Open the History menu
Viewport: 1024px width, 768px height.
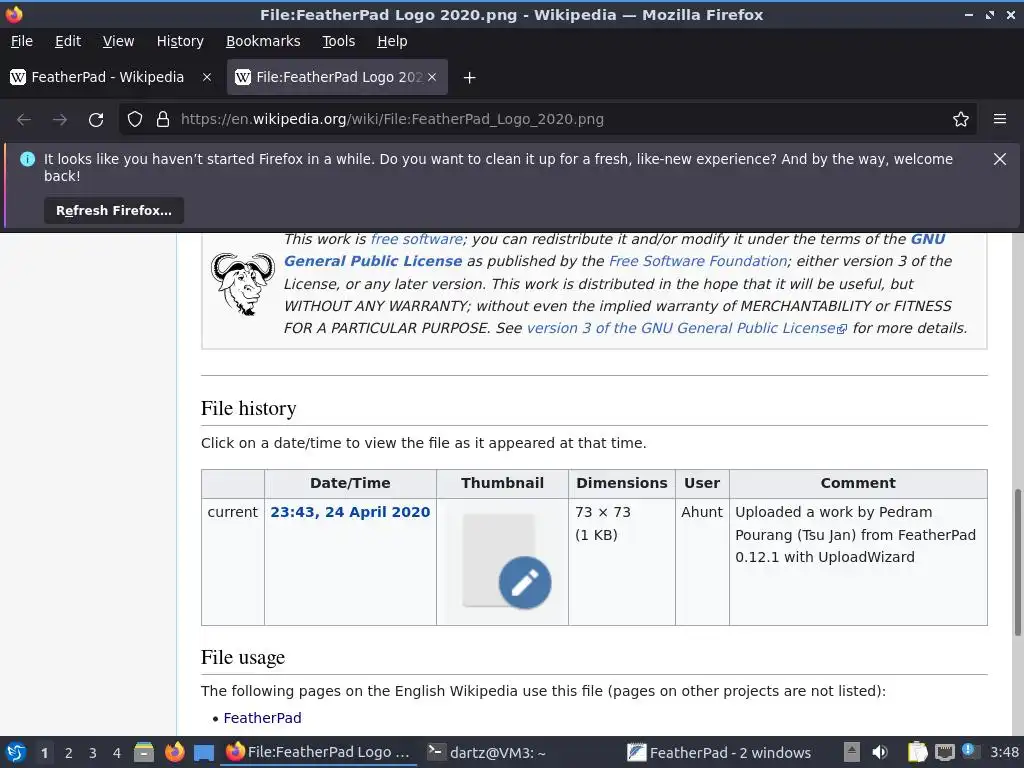point(180,41)
